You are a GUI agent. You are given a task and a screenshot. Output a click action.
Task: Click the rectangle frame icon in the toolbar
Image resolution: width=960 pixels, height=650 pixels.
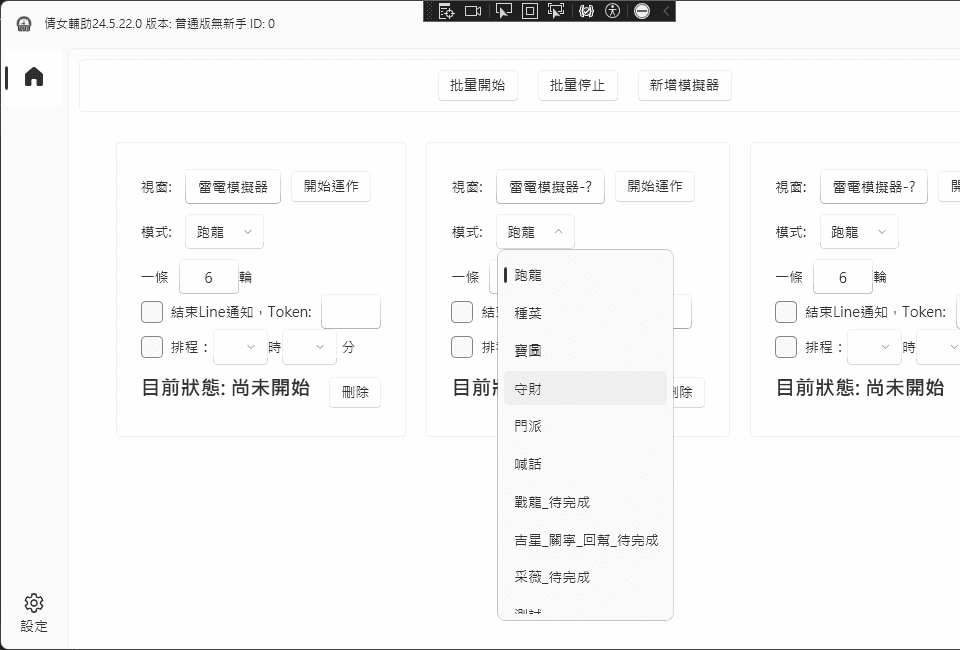pos(528,12)
